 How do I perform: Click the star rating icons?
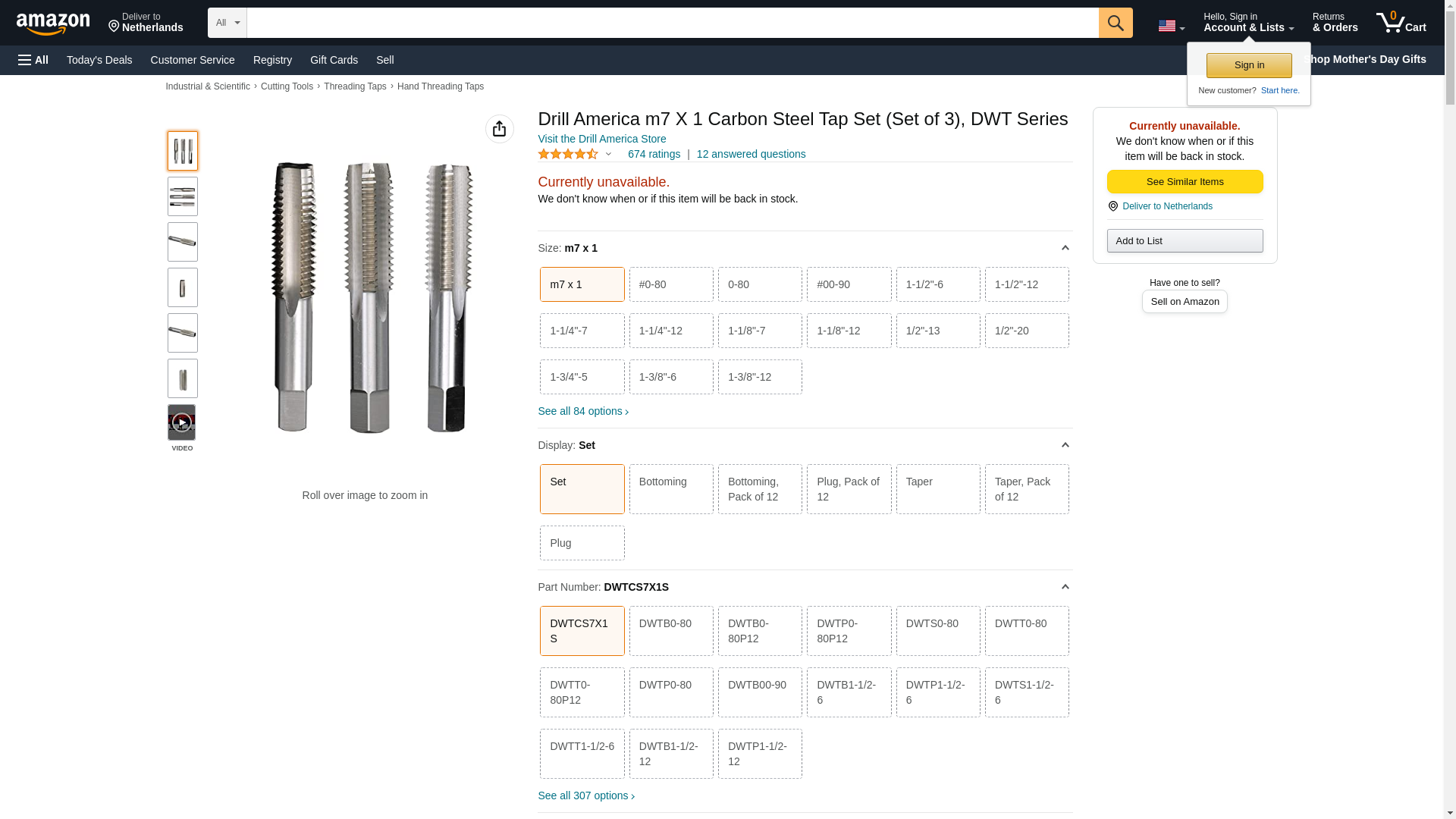(x=568, y=154)
